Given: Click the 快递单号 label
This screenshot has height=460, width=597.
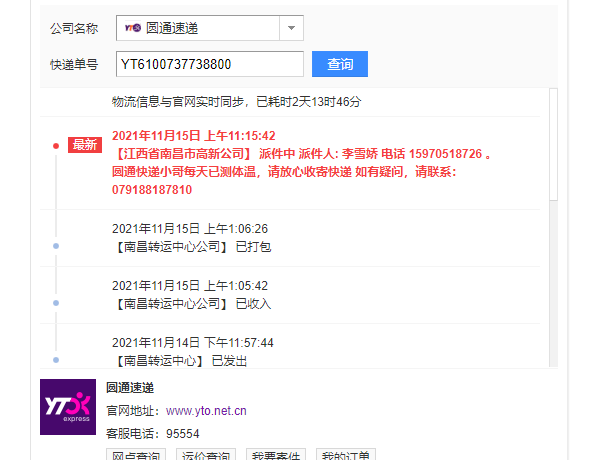Looking at the screenshot, I should point(74,64).
